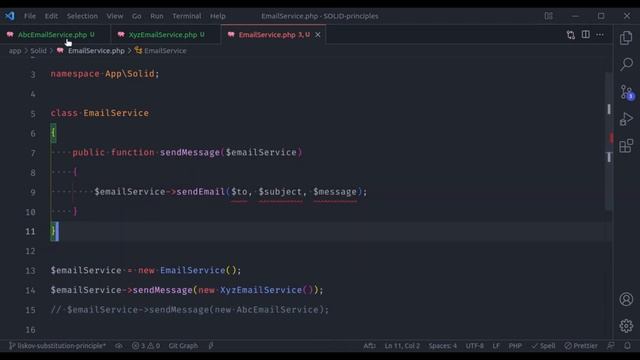Click the Prettier status item
This screenshot has height=360, width=640.
581,346
